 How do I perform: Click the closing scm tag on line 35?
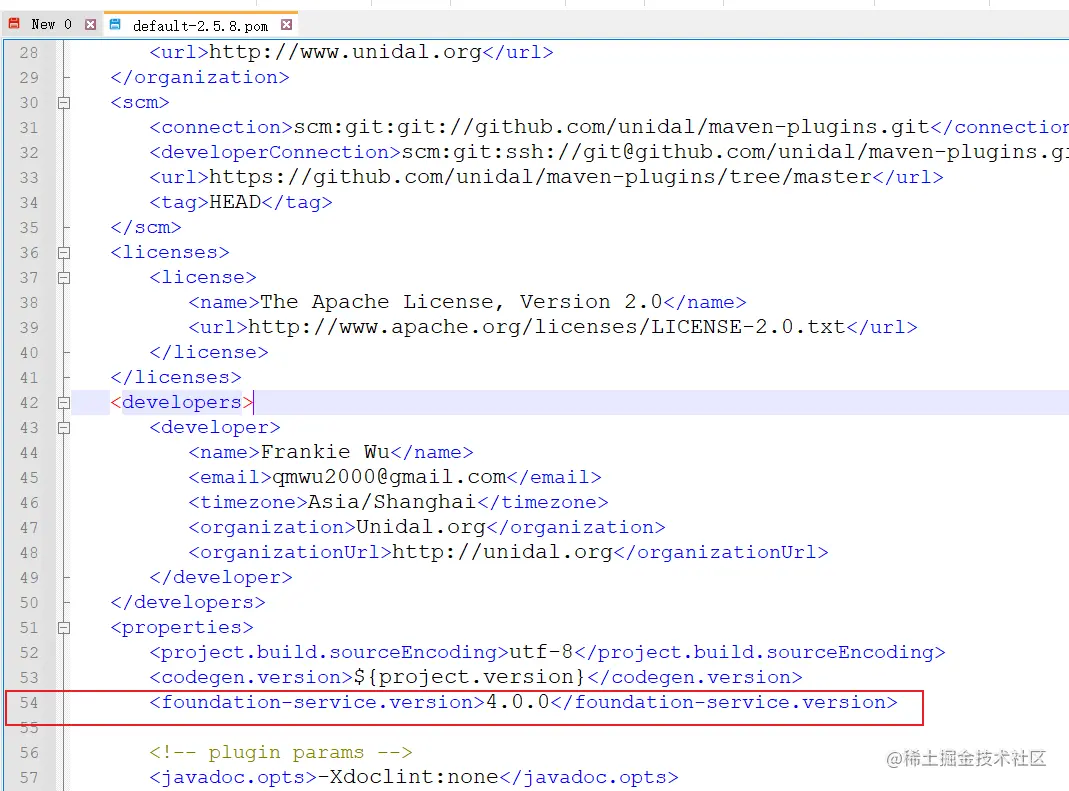point(146,227)
